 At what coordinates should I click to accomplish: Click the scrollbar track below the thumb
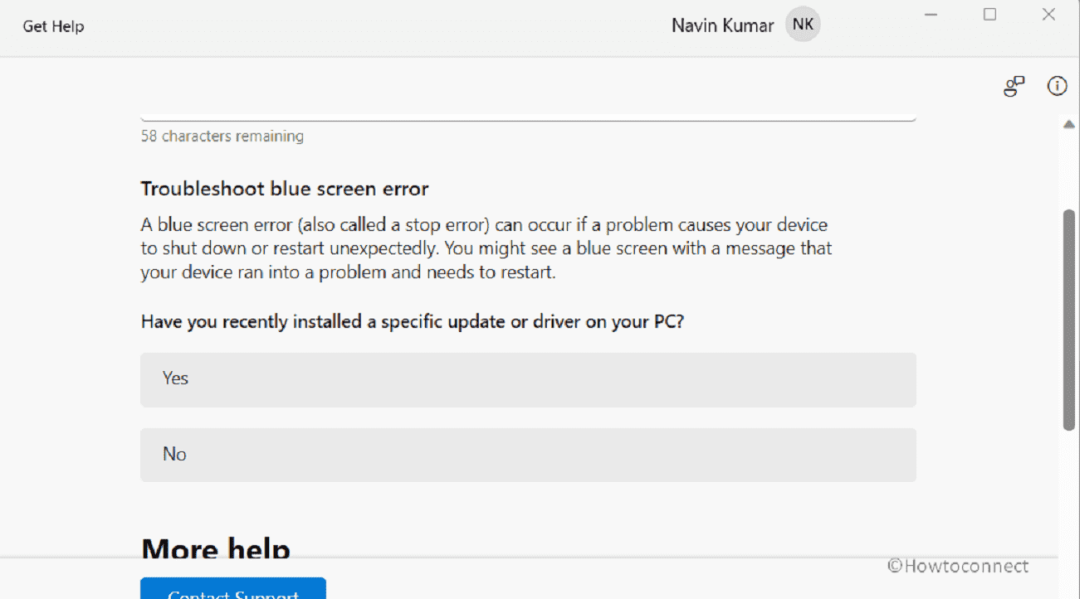coord(1068,490)
